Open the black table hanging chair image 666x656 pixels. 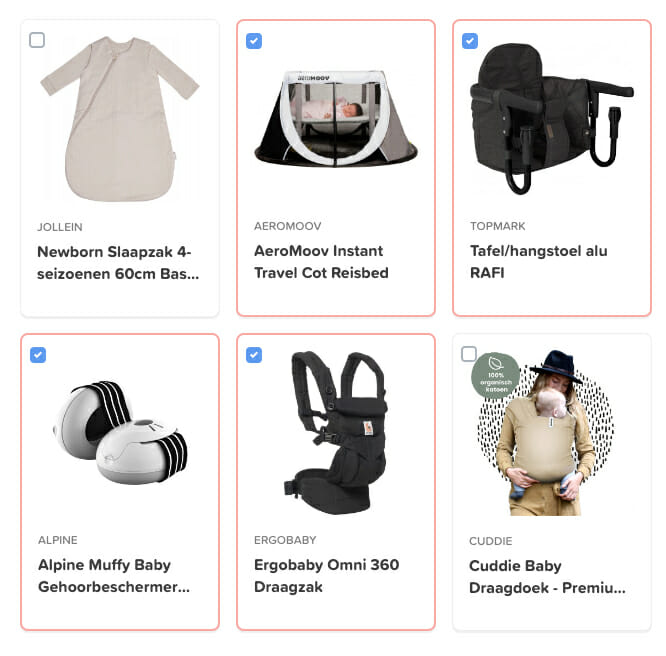pyautogui.click(x=551, y=119)
